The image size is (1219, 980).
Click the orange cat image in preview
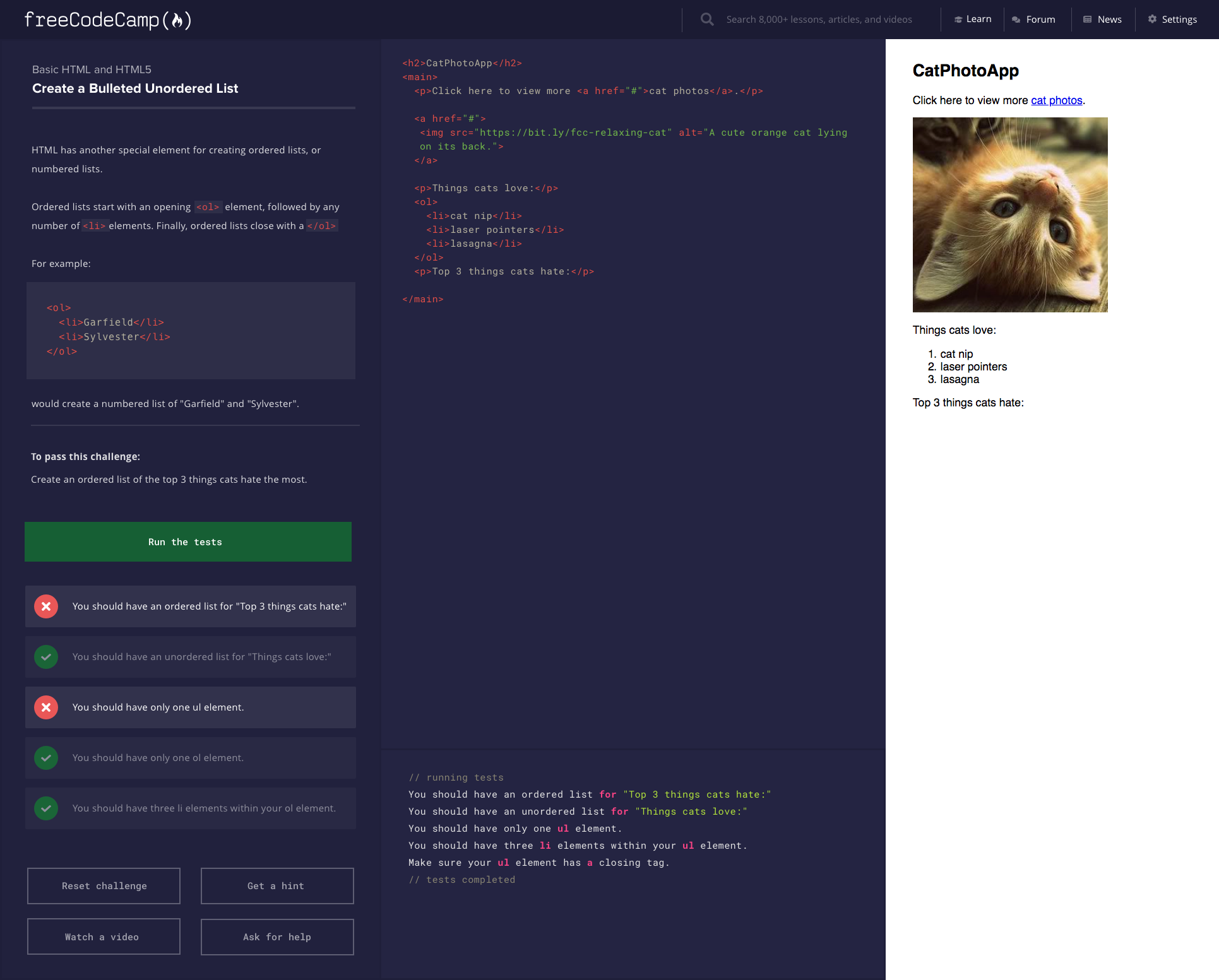[x=1009, y=215]
